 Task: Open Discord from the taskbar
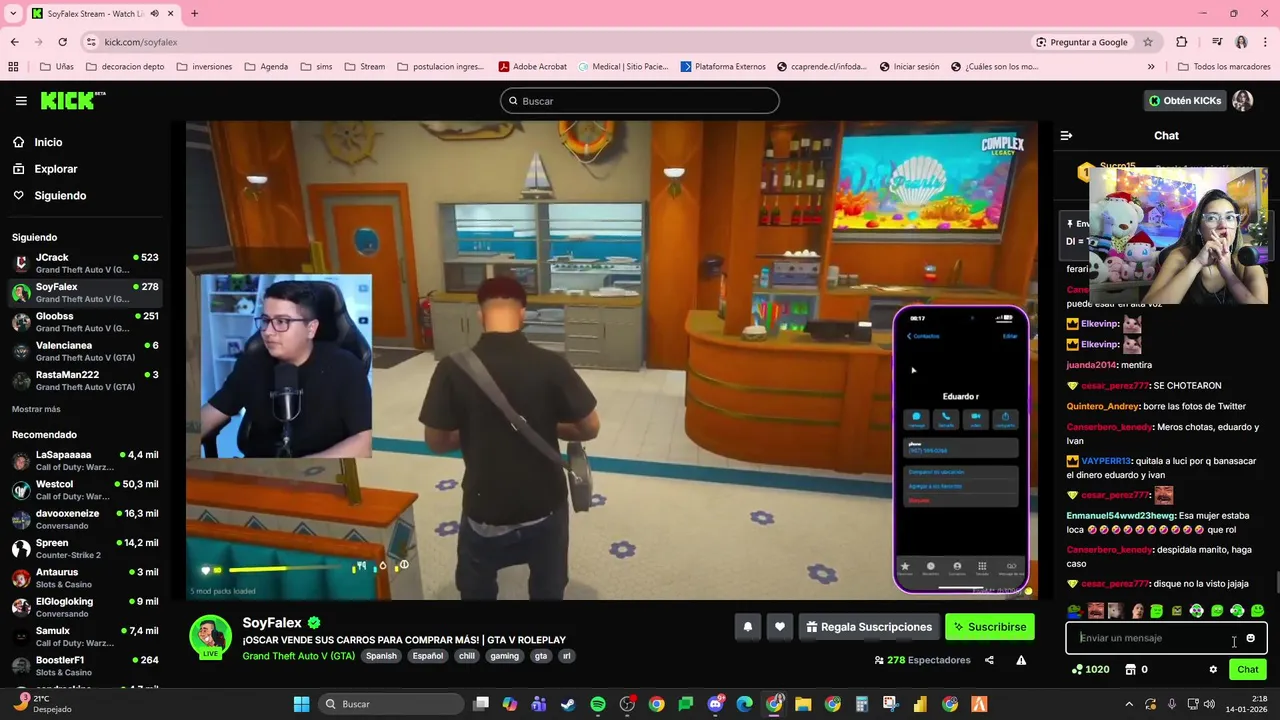(x=715, y=704)
